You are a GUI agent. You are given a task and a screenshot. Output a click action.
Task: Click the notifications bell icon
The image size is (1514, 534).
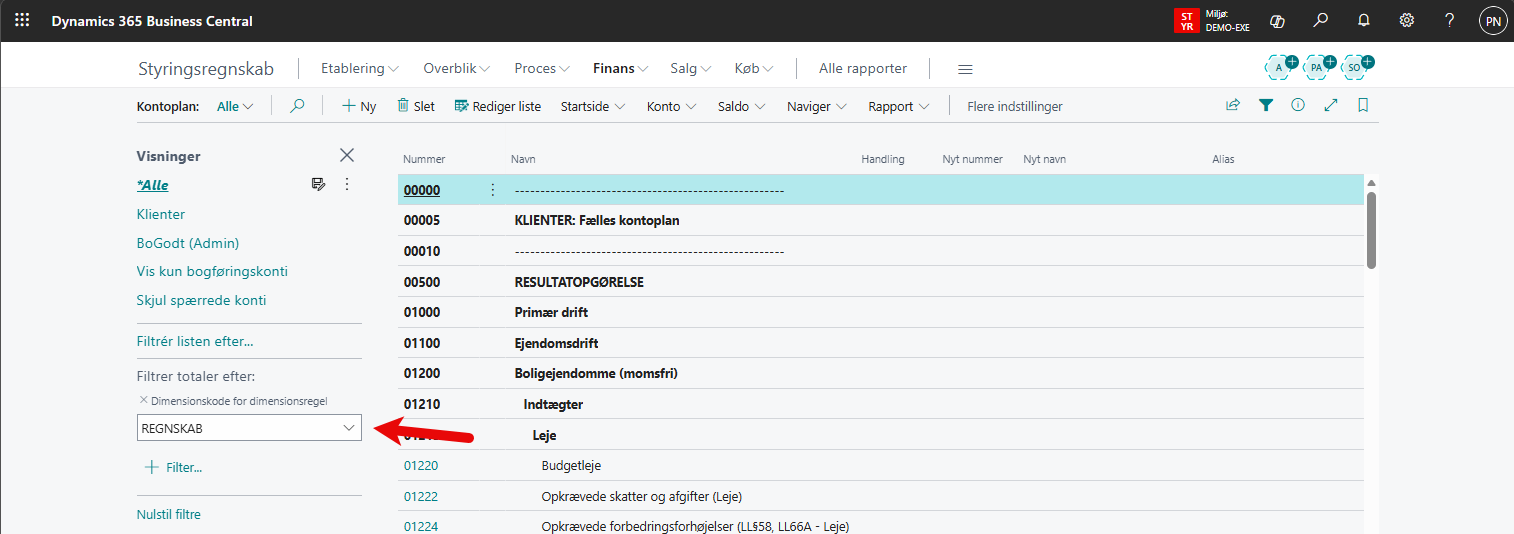(1363, 21)
